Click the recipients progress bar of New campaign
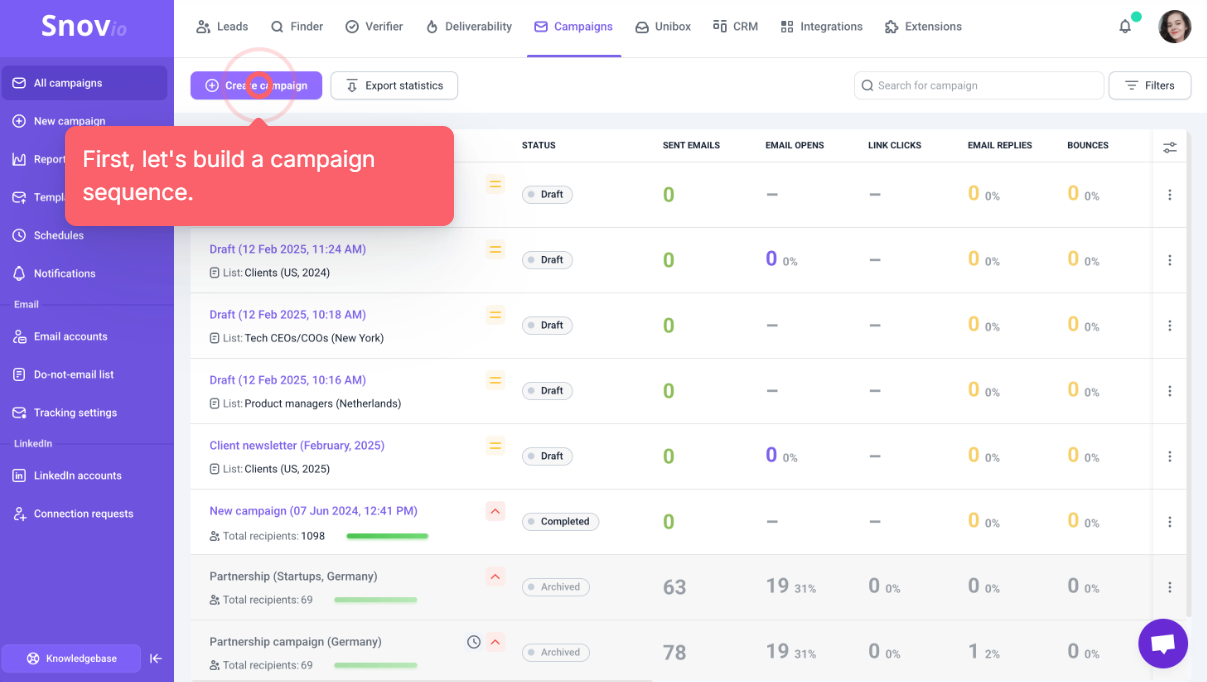Viewport: 1207px width, 682px height. (x=387, y=536)
